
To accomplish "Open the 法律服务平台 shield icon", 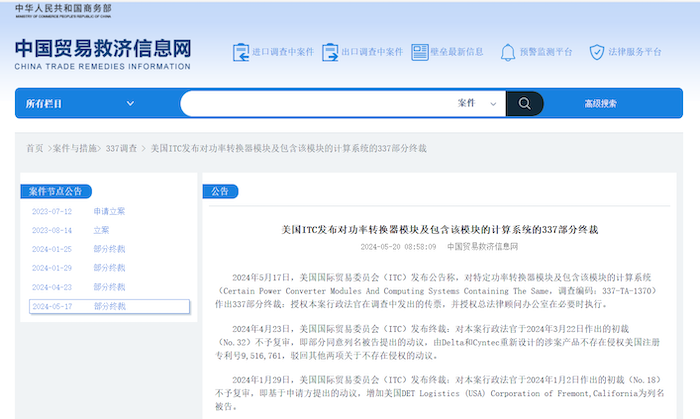I will point(597,52).
